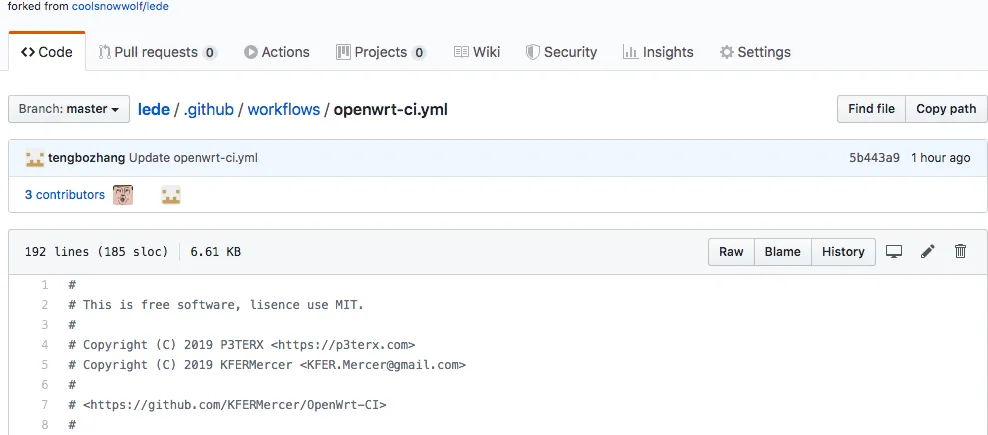
Task: Open commit hash 5b443a9
Action: pyautogui.click(x=874, y=158)
